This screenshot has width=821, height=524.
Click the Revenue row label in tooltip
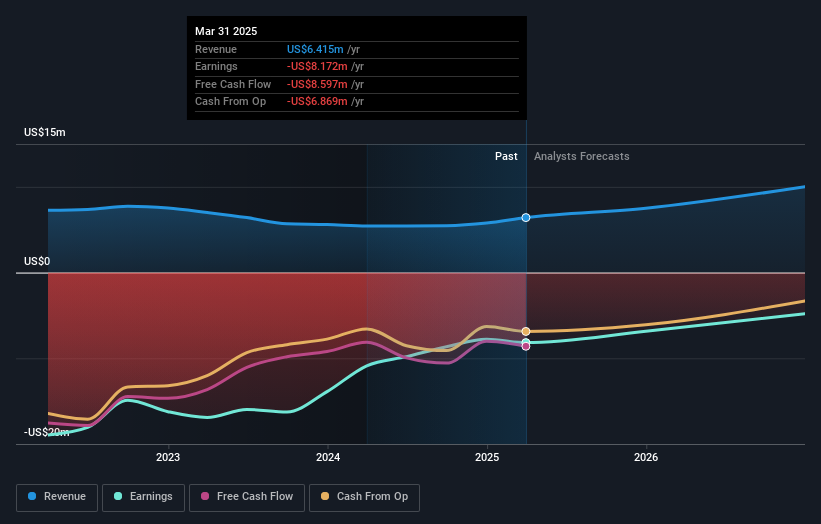click(x=216, y=49)
